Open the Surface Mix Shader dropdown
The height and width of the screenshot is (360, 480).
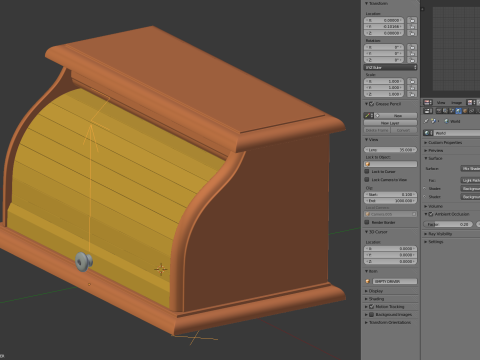pyautogui.click(x=470, y=169)
